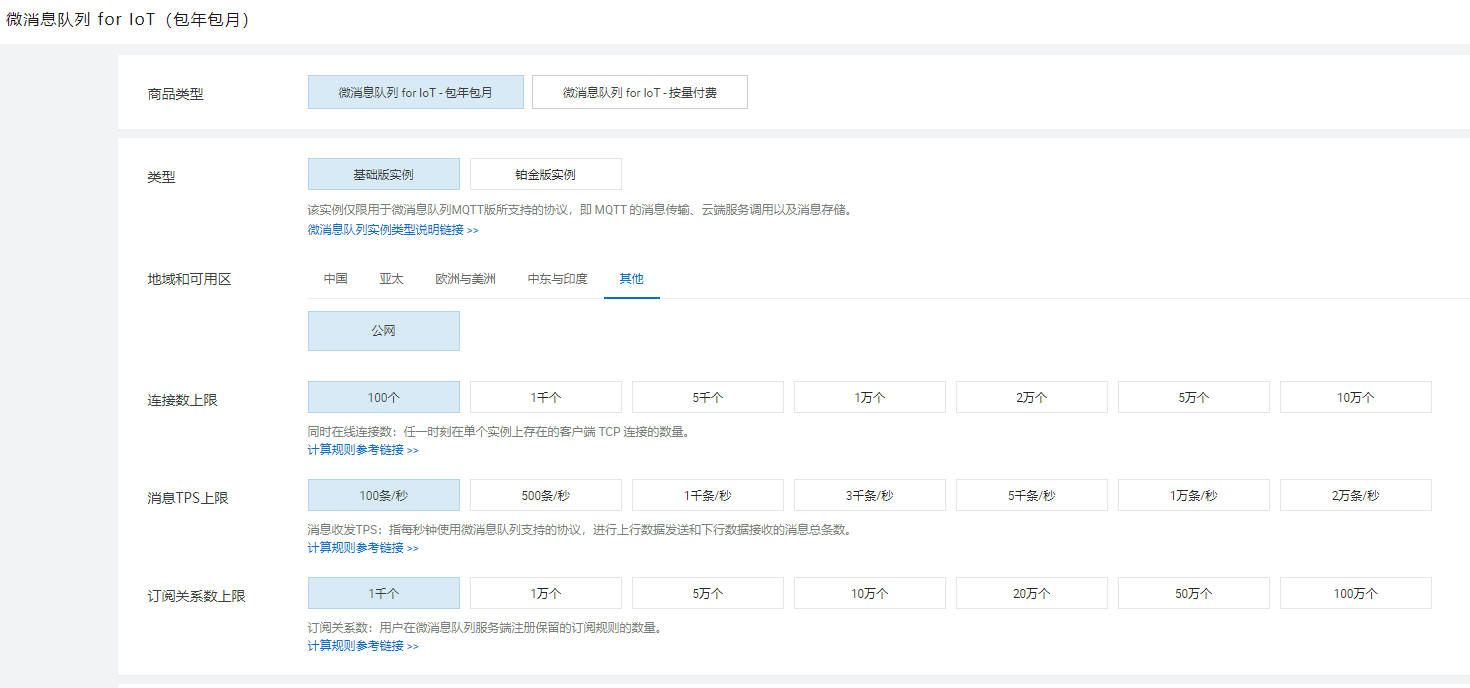
Task: Open 微消息队列实例类型说明链接 link
Action: point(393,230)
